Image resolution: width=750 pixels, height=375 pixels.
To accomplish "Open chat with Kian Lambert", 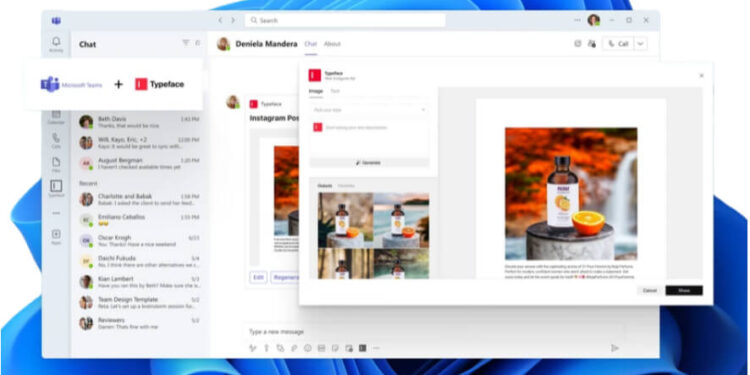I will 139,282.
